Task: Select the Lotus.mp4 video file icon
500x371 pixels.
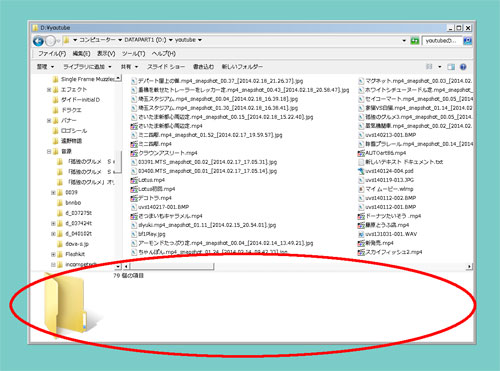Action: tap(134, 180)
